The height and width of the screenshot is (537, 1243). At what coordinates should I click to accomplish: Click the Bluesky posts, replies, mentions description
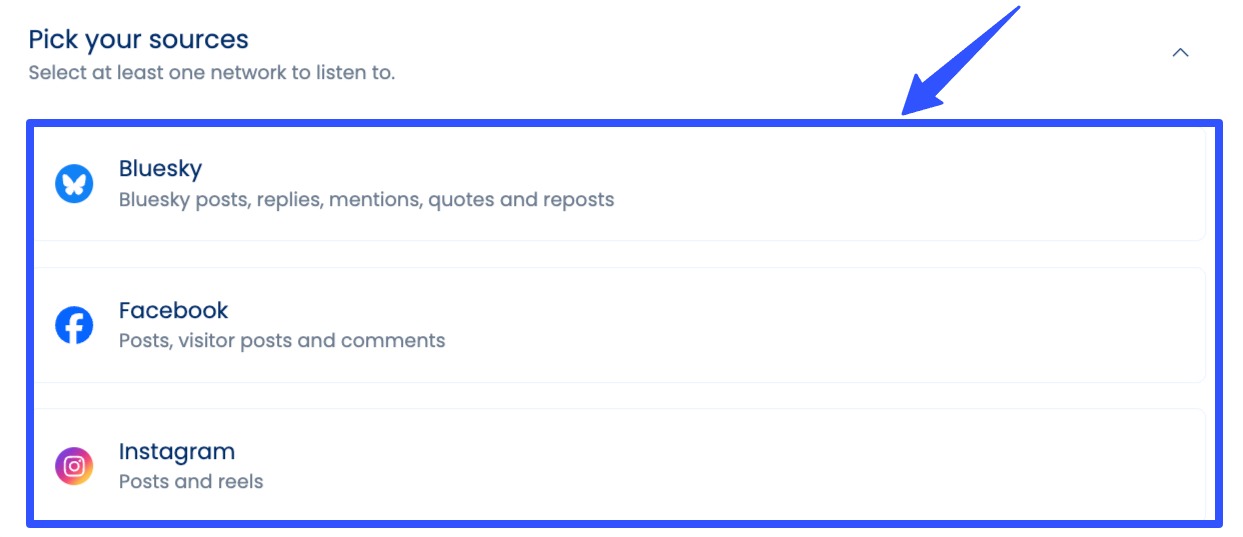click(366, 199)
